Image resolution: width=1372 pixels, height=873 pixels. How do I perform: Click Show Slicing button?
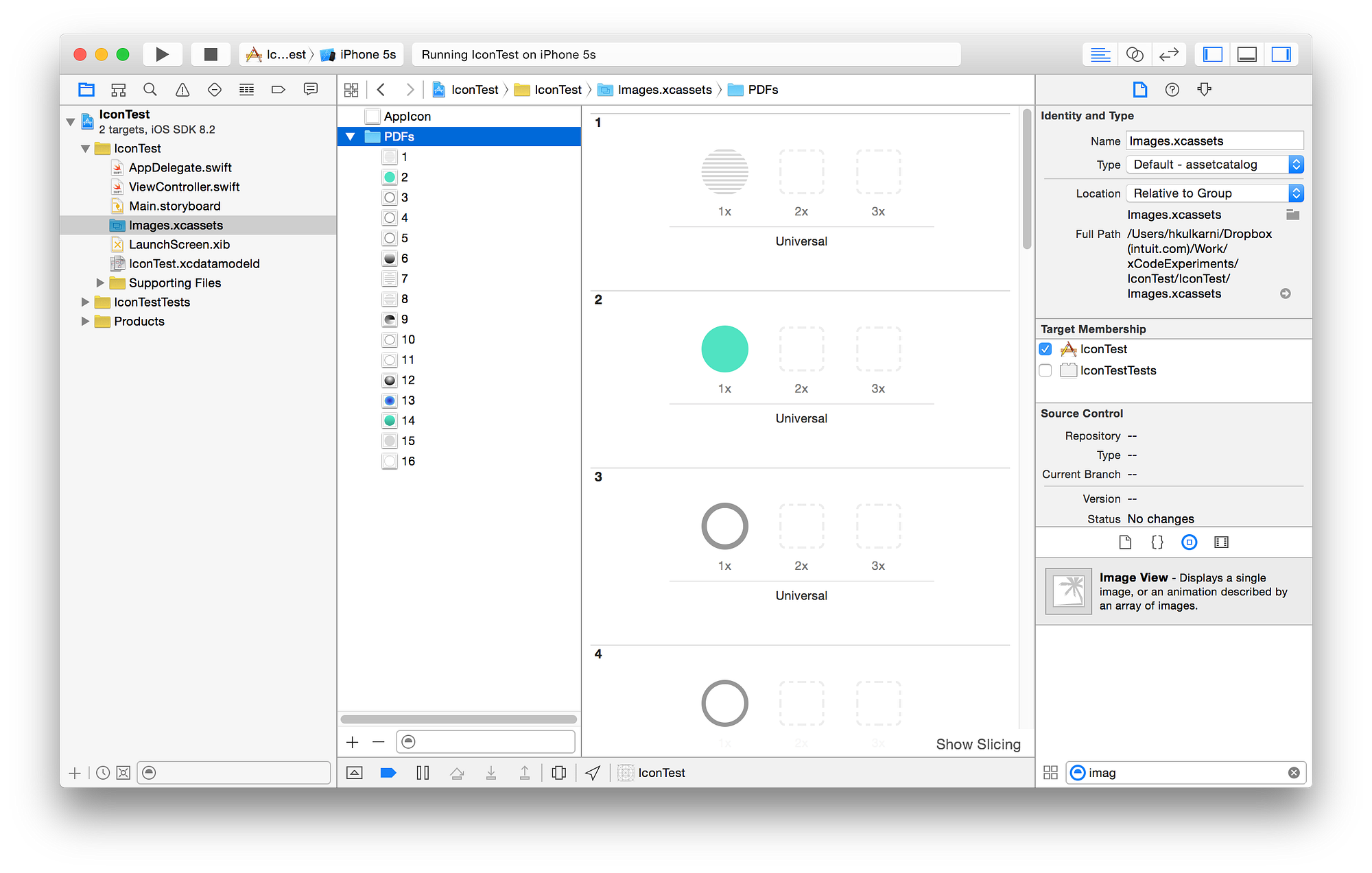click(978, 744)
